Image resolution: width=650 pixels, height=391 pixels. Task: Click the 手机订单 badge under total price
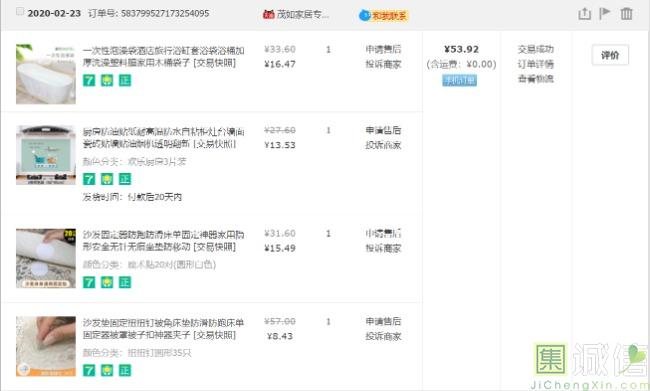[459, 80]
